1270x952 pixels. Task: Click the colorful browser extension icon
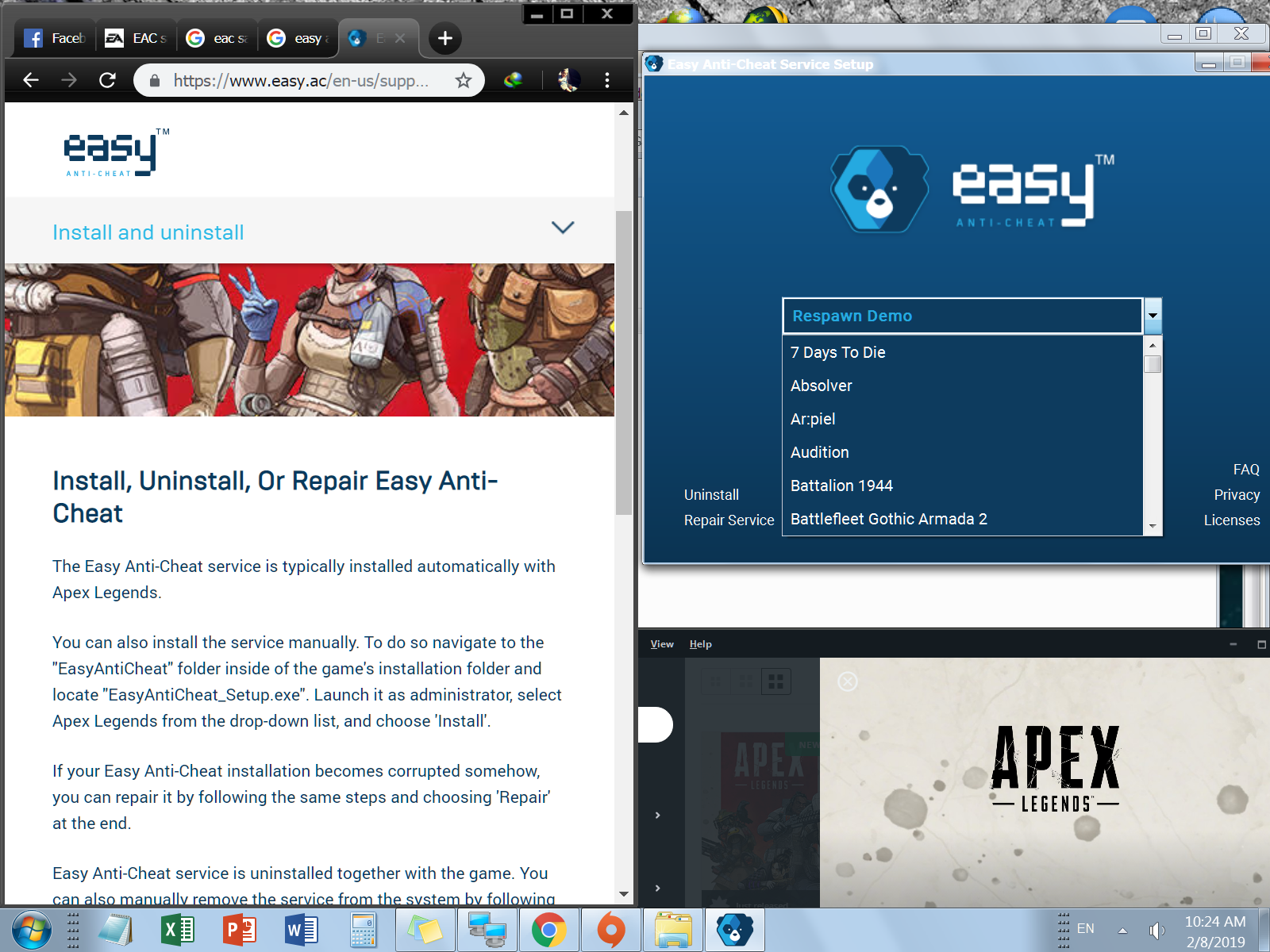(x=514, y=80)
